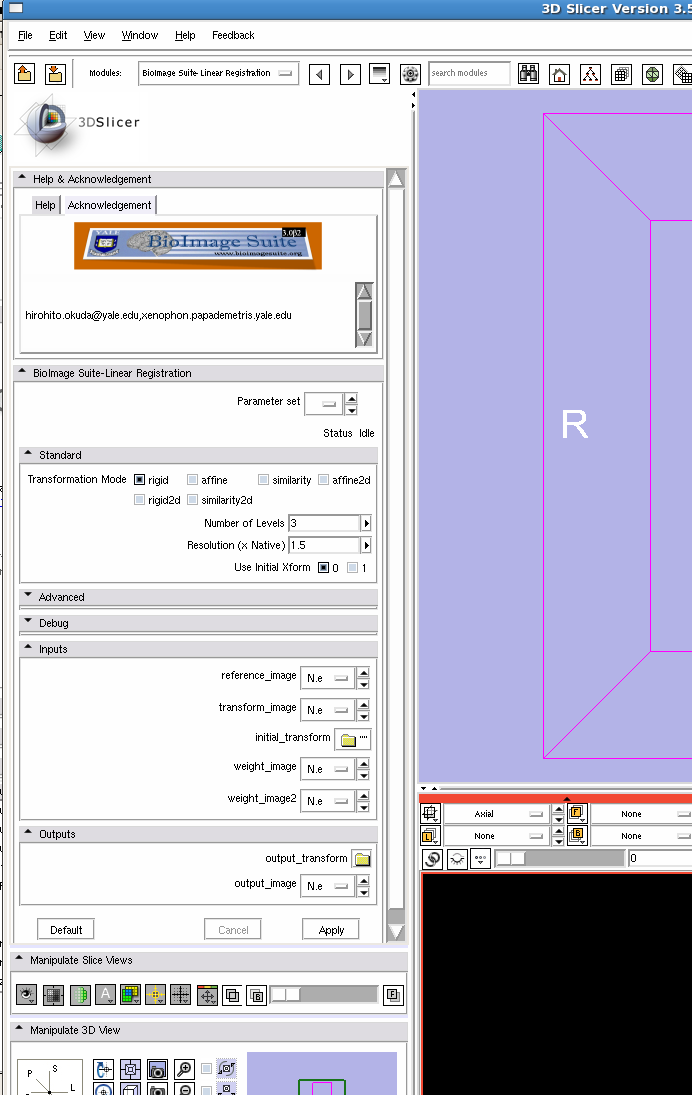Click the link slice viewers icon
The image size is (692, 1095).
click(433, 859)
